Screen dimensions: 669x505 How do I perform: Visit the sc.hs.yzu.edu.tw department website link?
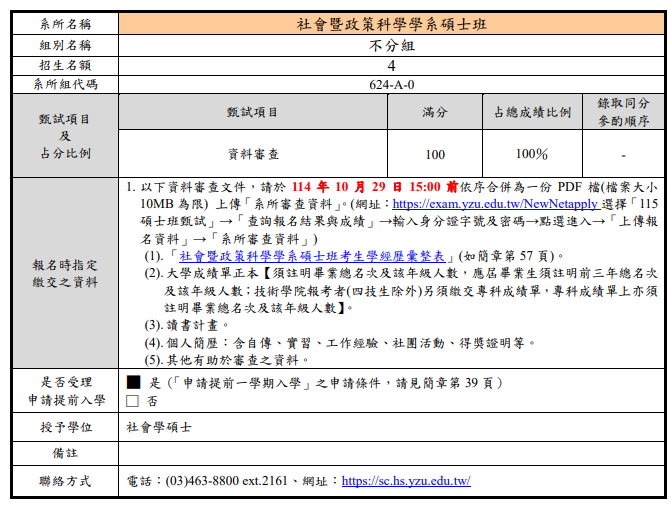coord(406,481)
